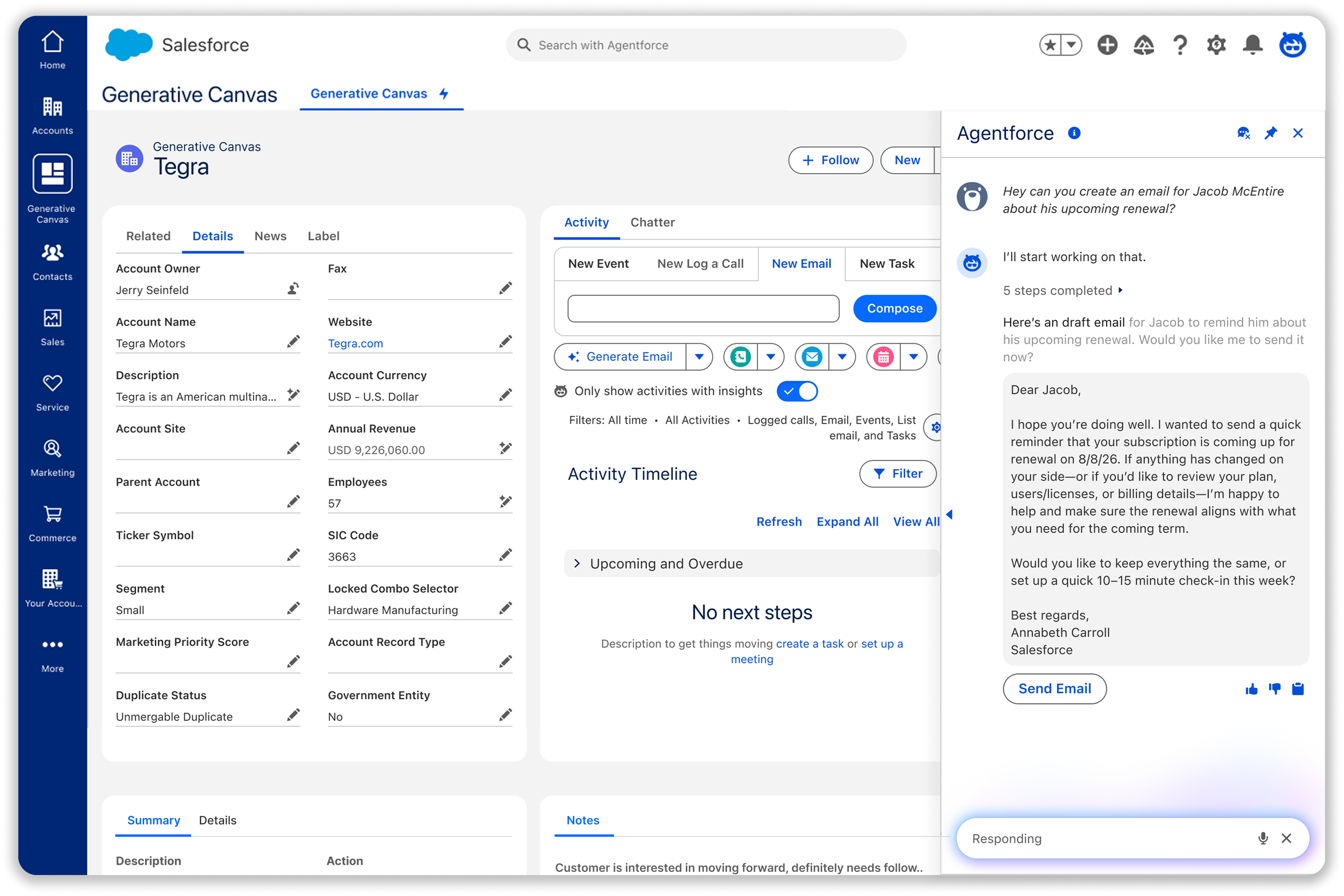1344x896 pixels.
Task: Open Generative Canvas sidebar item
Action: tap(52, 189)
